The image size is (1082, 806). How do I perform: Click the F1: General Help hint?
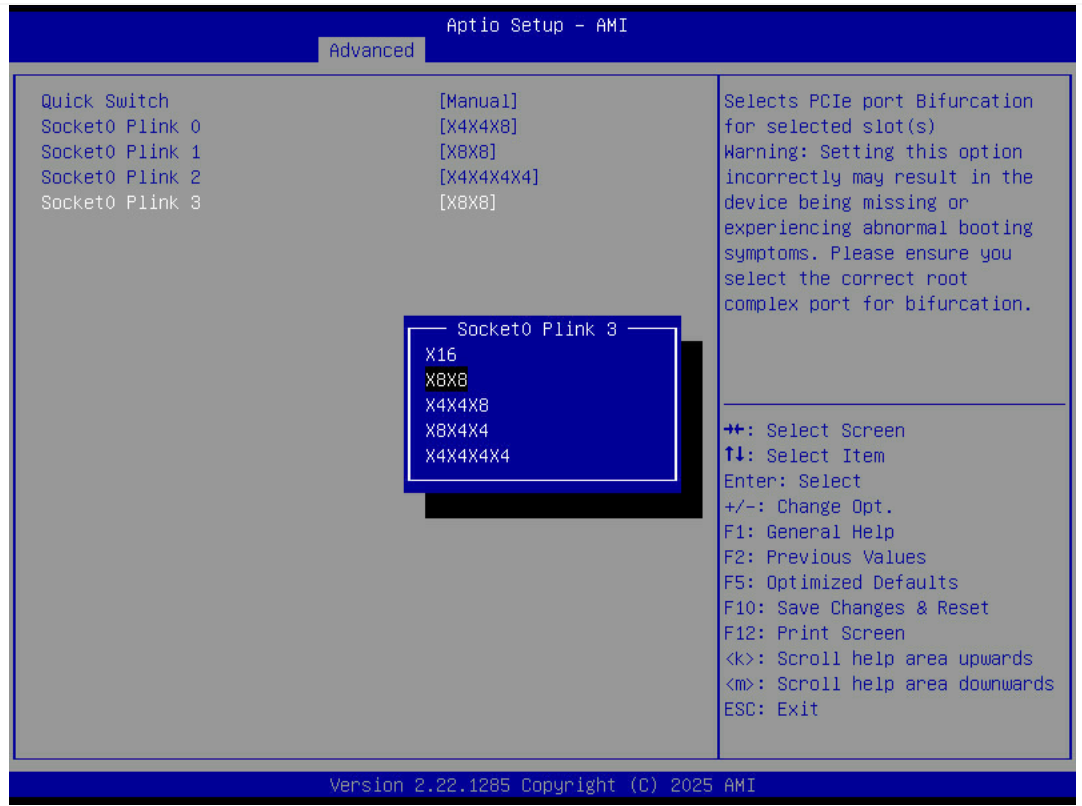coord(808,532)
